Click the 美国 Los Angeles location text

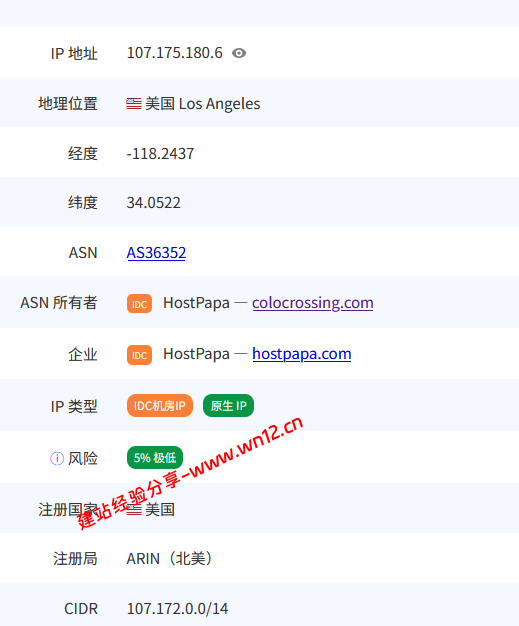[x=202, y=104]
